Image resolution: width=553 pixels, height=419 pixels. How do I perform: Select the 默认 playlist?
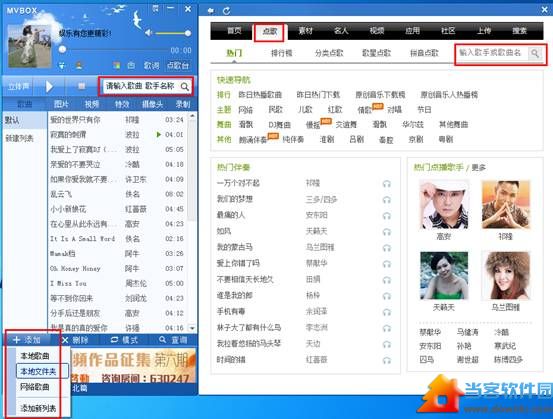(x=25, y=120)
